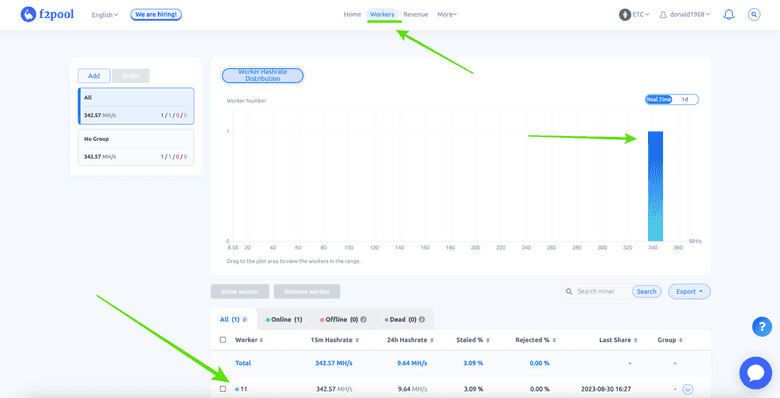
Task: Click the info icon beside Dead tab
Action: [422, 319]
